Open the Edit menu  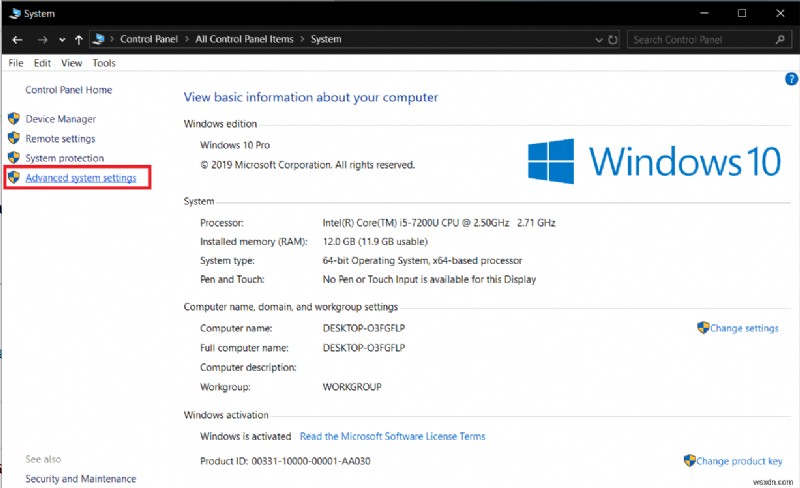pos(42,63)
